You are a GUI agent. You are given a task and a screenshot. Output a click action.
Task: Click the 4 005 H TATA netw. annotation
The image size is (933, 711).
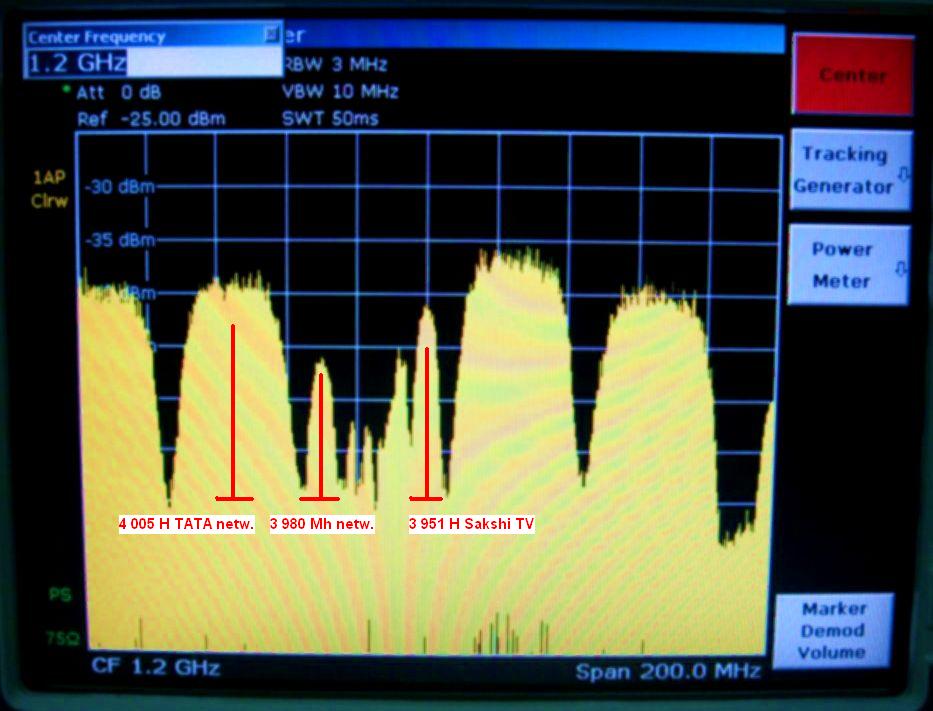pos(187,523)
